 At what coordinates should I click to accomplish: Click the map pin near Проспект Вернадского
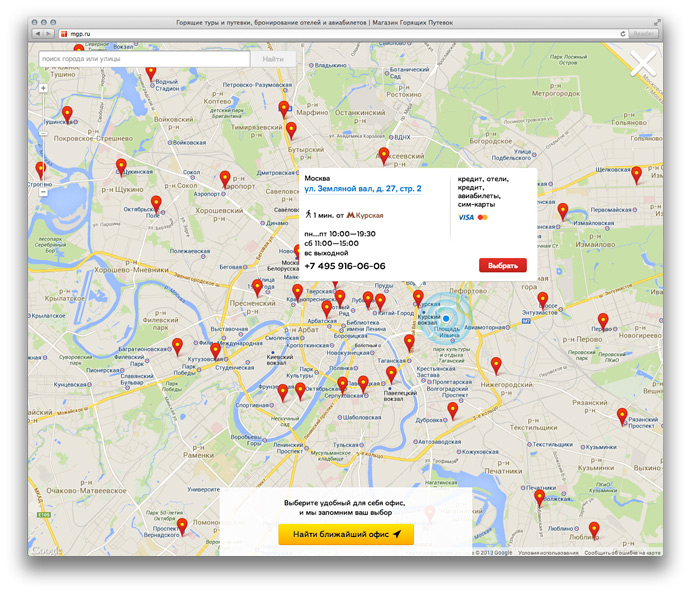(181, 526)
